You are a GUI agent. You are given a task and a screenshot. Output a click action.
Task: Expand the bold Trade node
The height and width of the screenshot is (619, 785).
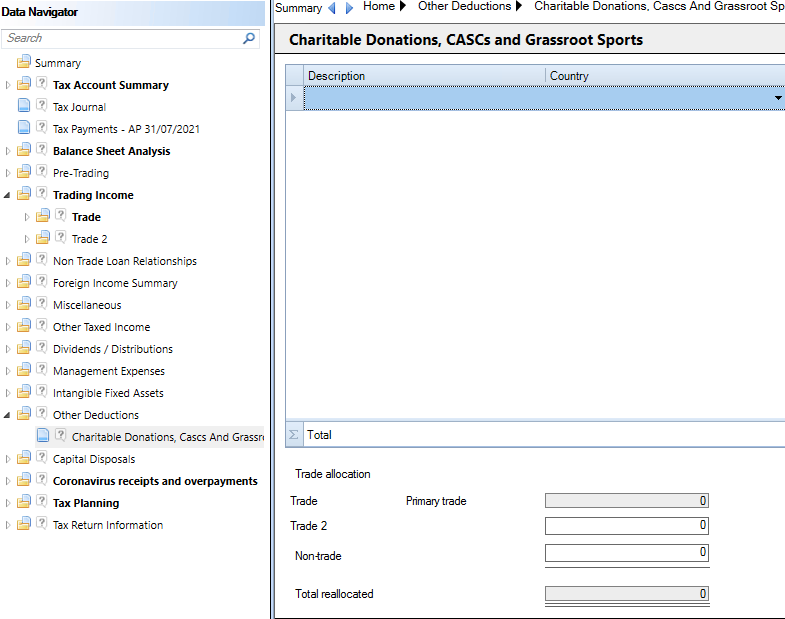pos(27,217)
